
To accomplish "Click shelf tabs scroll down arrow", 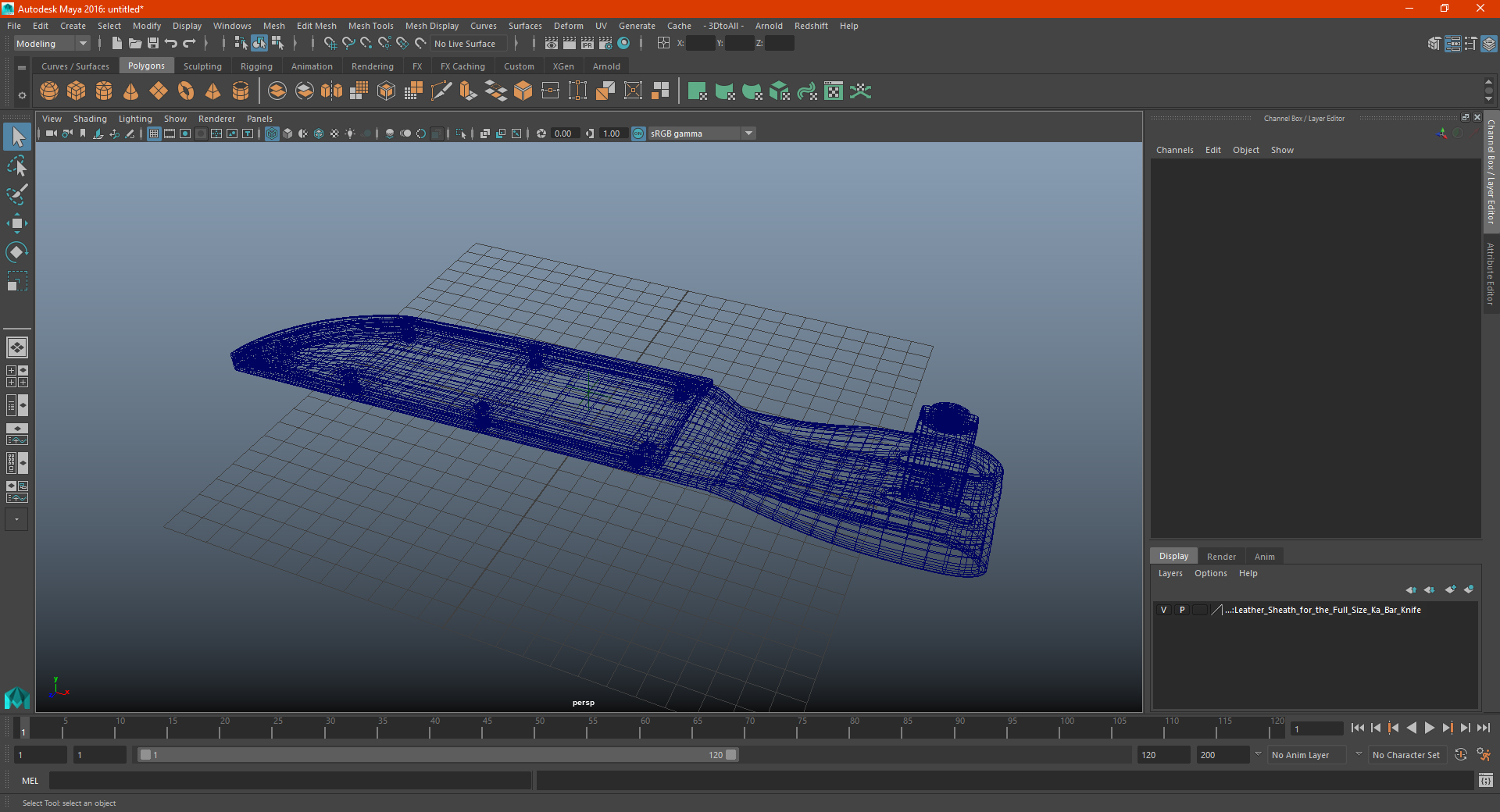I will pyautogui.click(x=1488, y=100).
